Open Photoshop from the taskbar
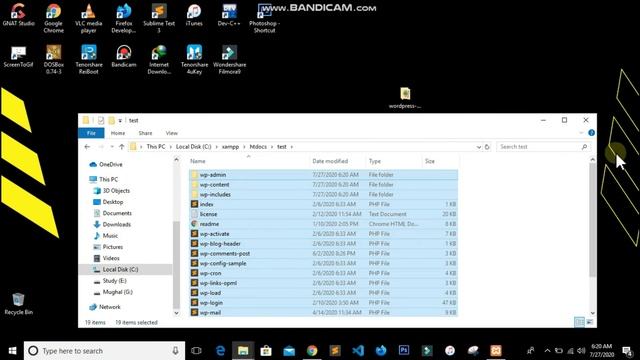Viewport: 640px width, 360px height. pos(404,351)
